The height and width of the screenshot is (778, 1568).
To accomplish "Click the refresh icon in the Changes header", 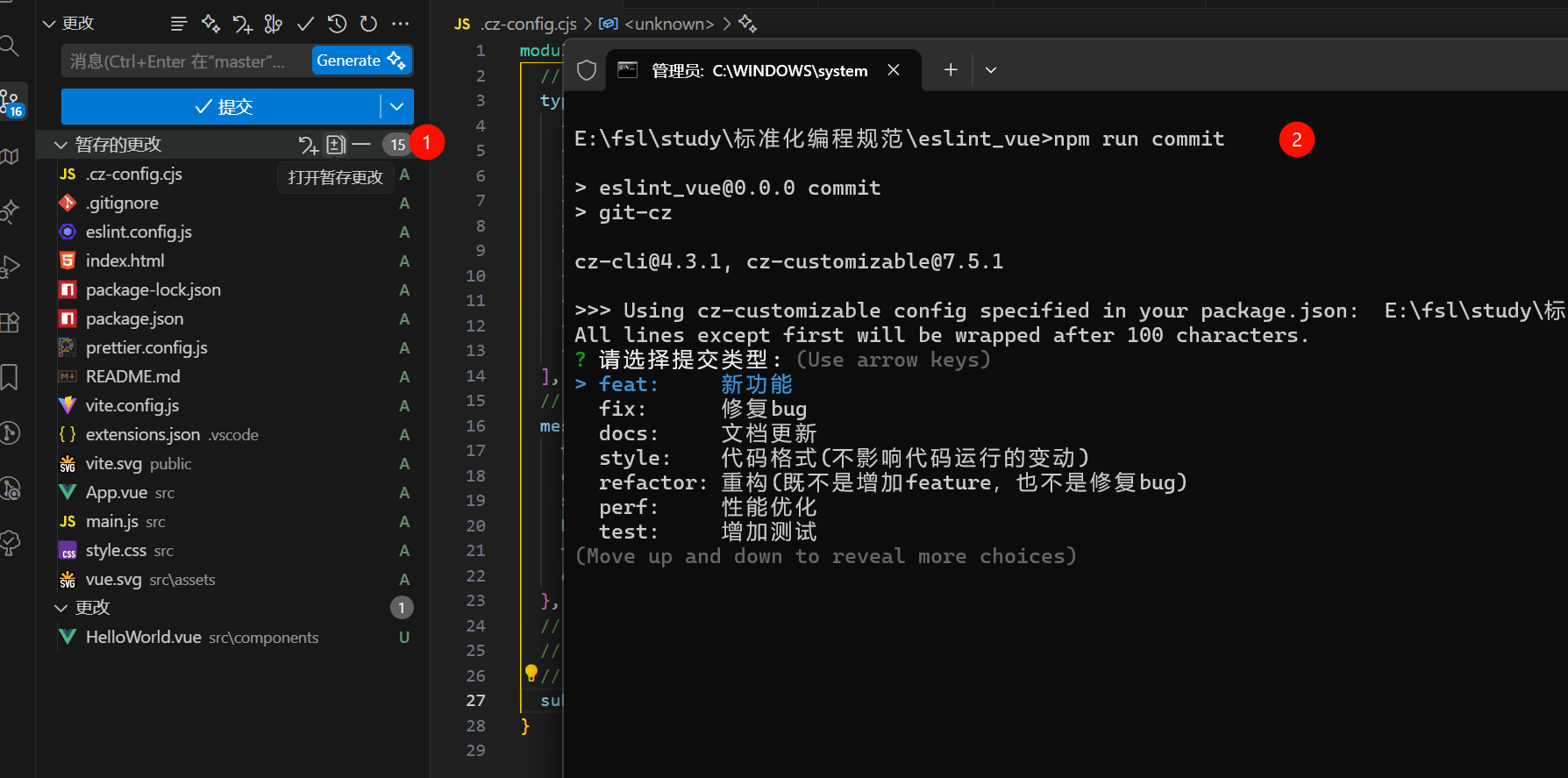I will click(x=369, y=24).
